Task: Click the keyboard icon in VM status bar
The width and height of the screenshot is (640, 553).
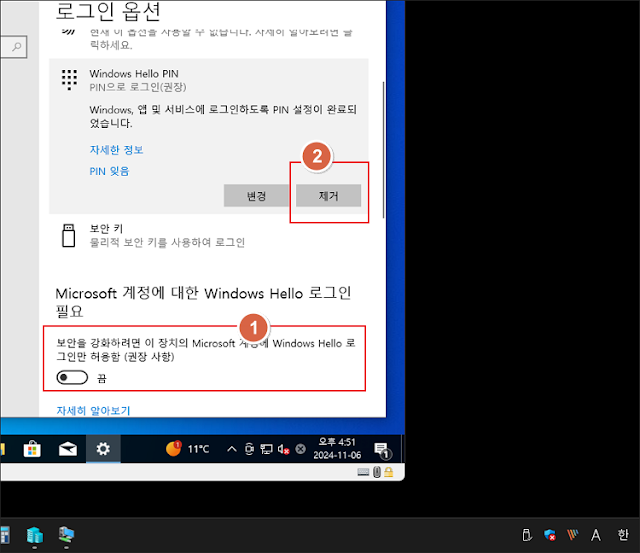Action: click(x=363, y=472)
